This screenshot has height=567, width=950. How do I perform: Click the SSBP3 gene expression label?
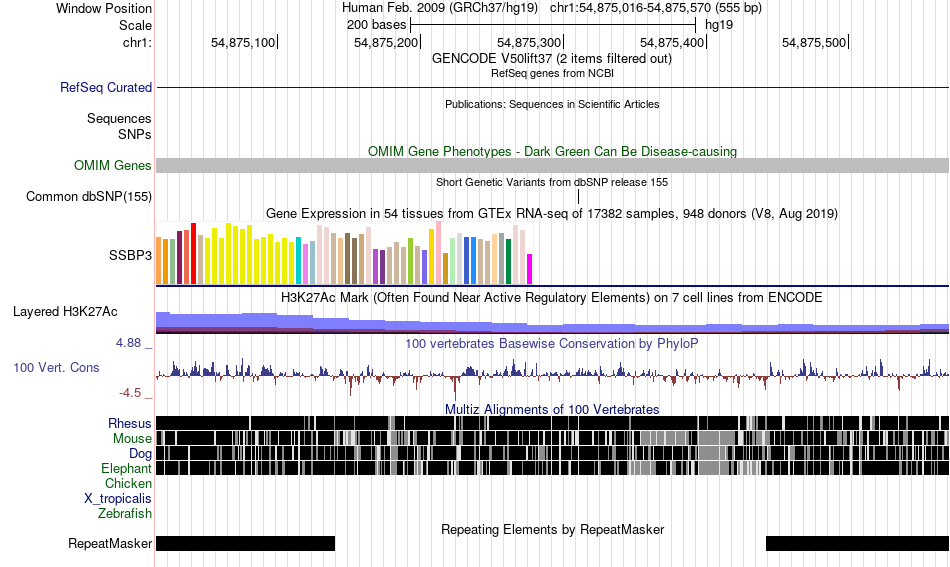coord(130,256)
